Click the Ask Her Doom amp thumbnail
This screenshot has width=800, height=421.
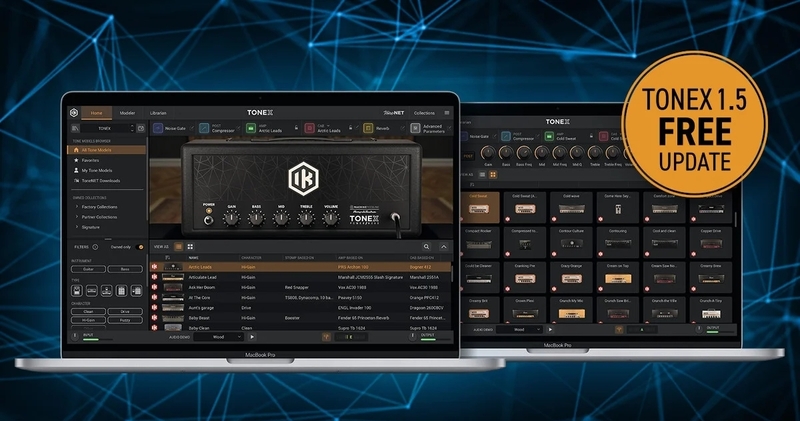point(172,287)
